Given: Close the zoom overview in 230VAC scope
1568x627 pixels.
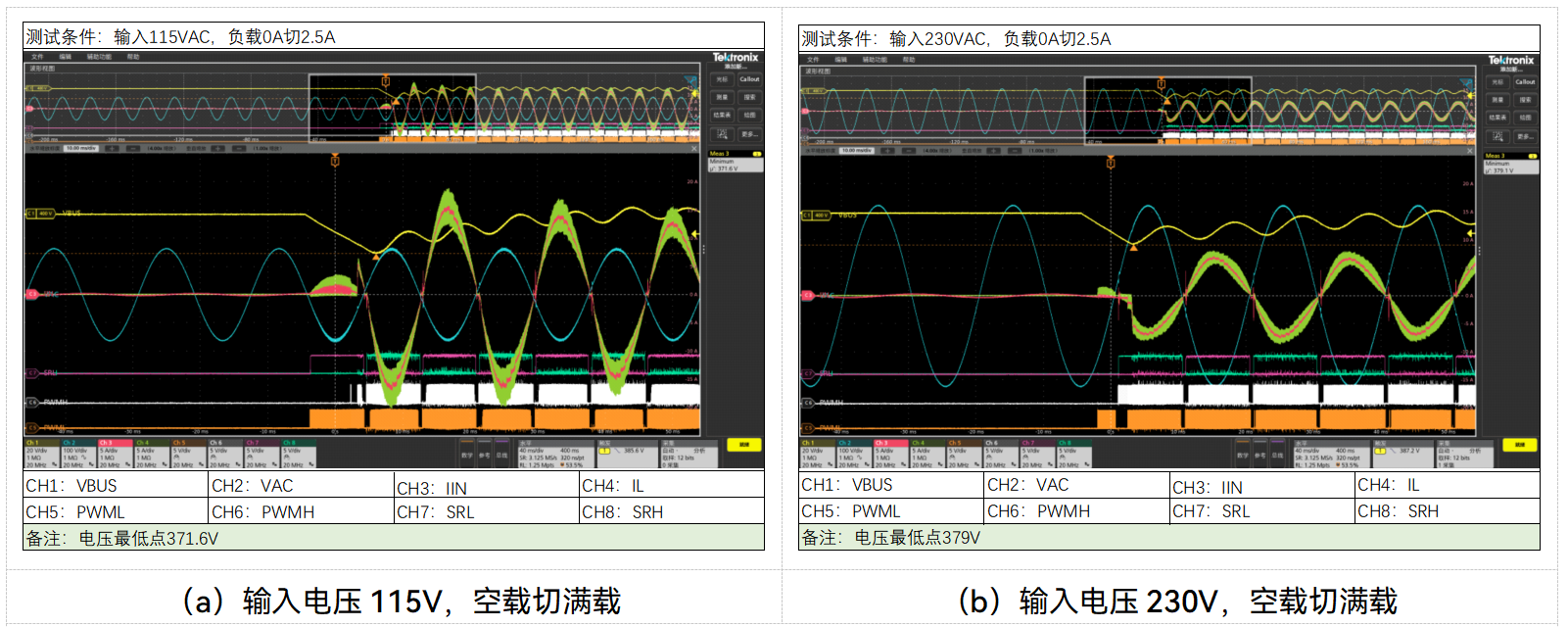Looking at the screenshot, I should 1470,151.
